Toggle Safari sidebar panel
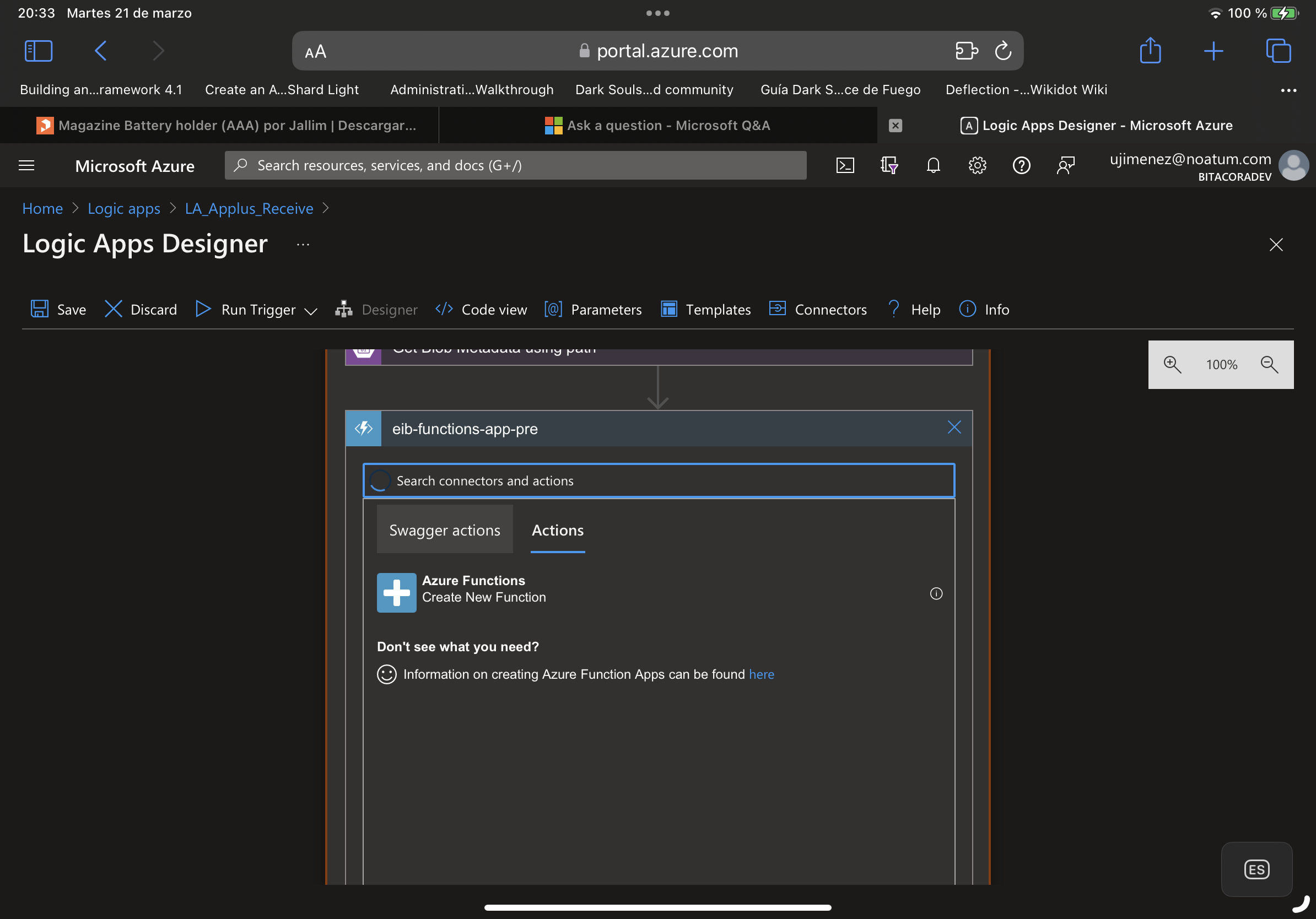Viewport: 1316px width, 919px height. point(39,51)
